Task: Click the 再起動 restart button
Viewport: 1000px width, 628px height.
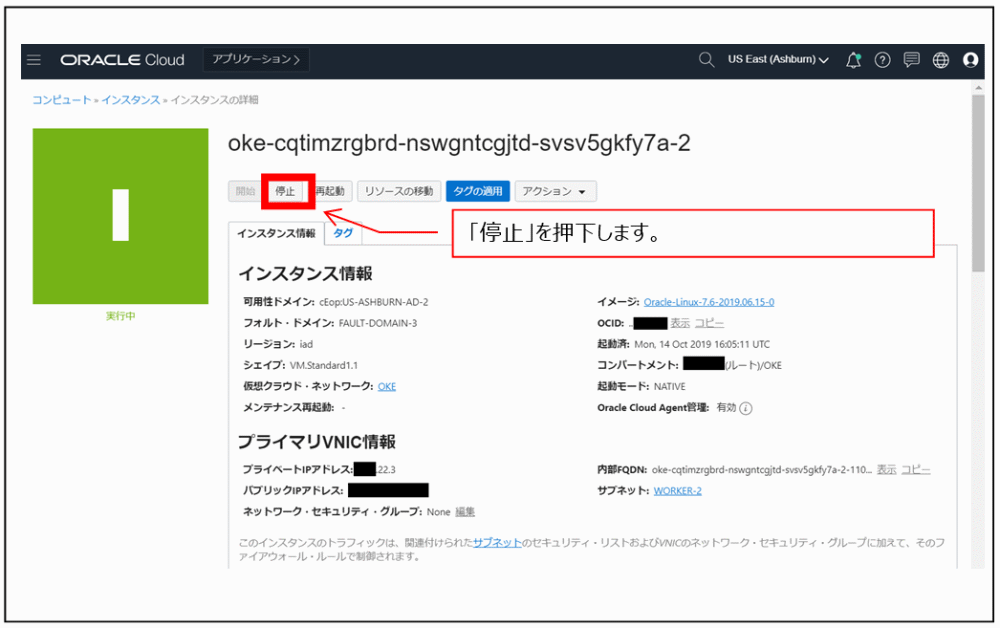Action: (330, 191)
